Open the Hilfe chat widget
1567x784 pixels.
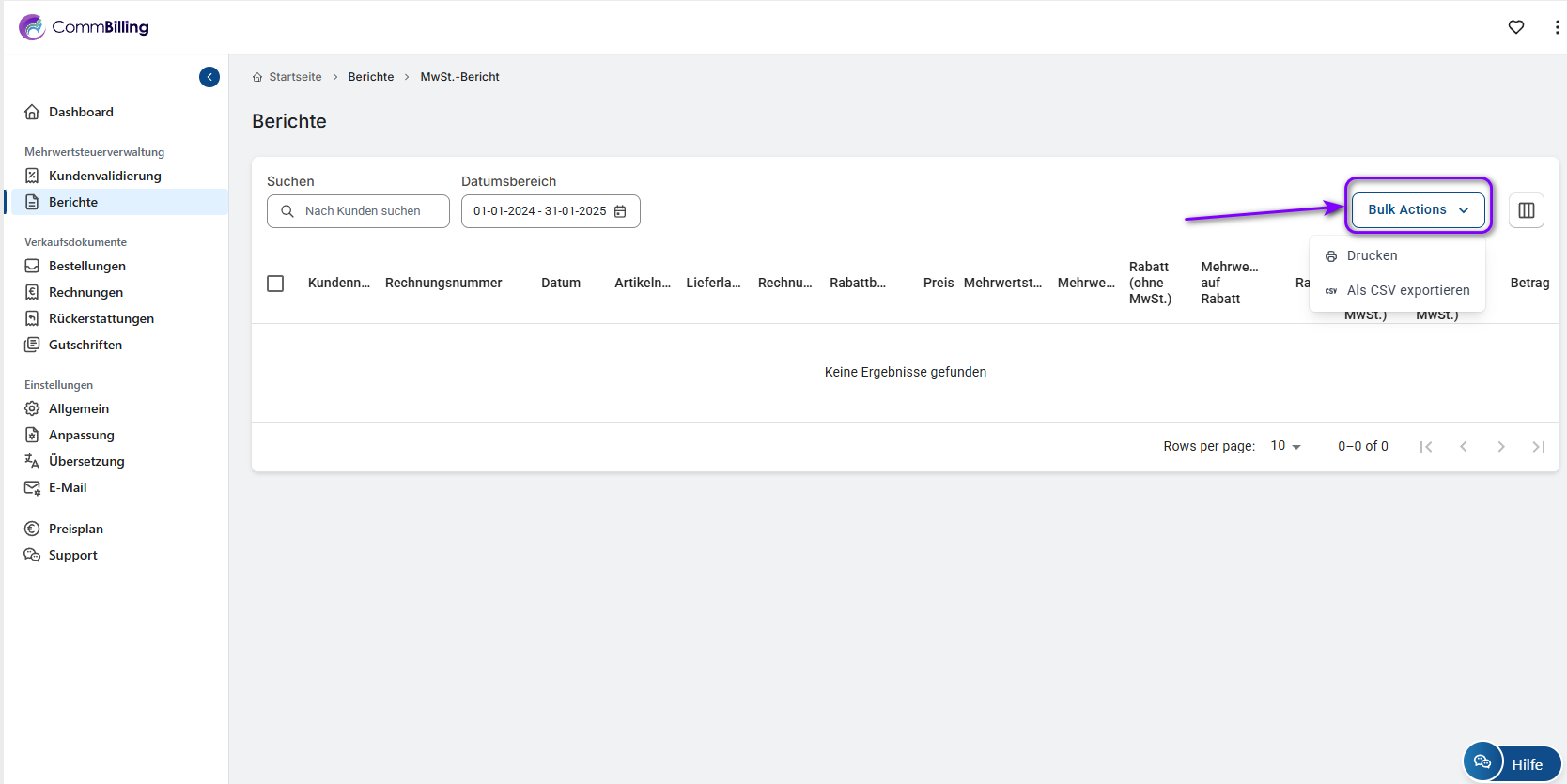[1512, 762]
